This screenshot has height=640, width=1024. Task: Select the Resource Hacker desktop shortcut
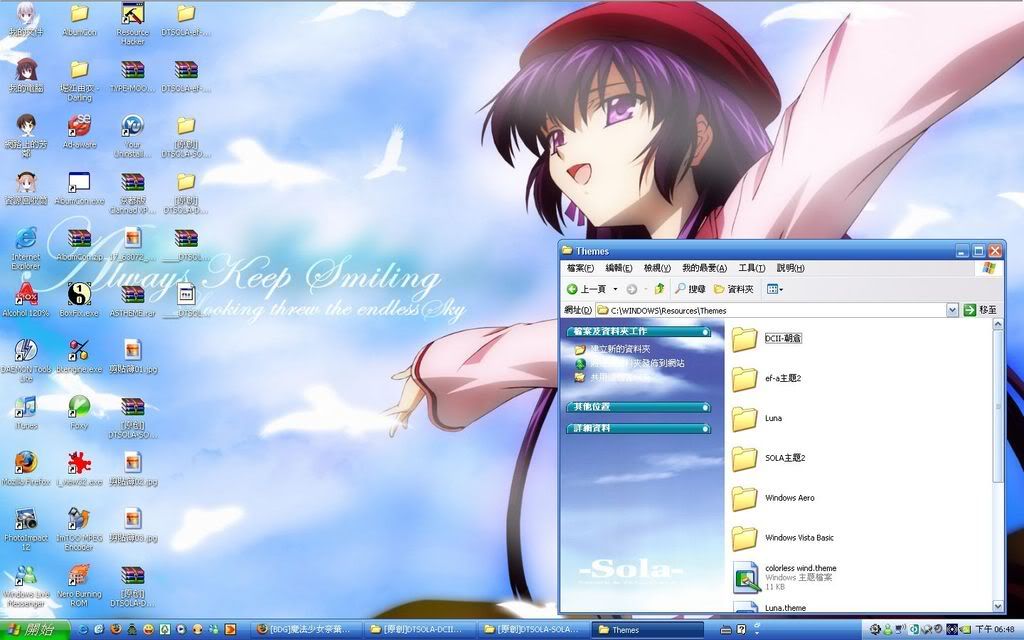(x=133, y=23)
